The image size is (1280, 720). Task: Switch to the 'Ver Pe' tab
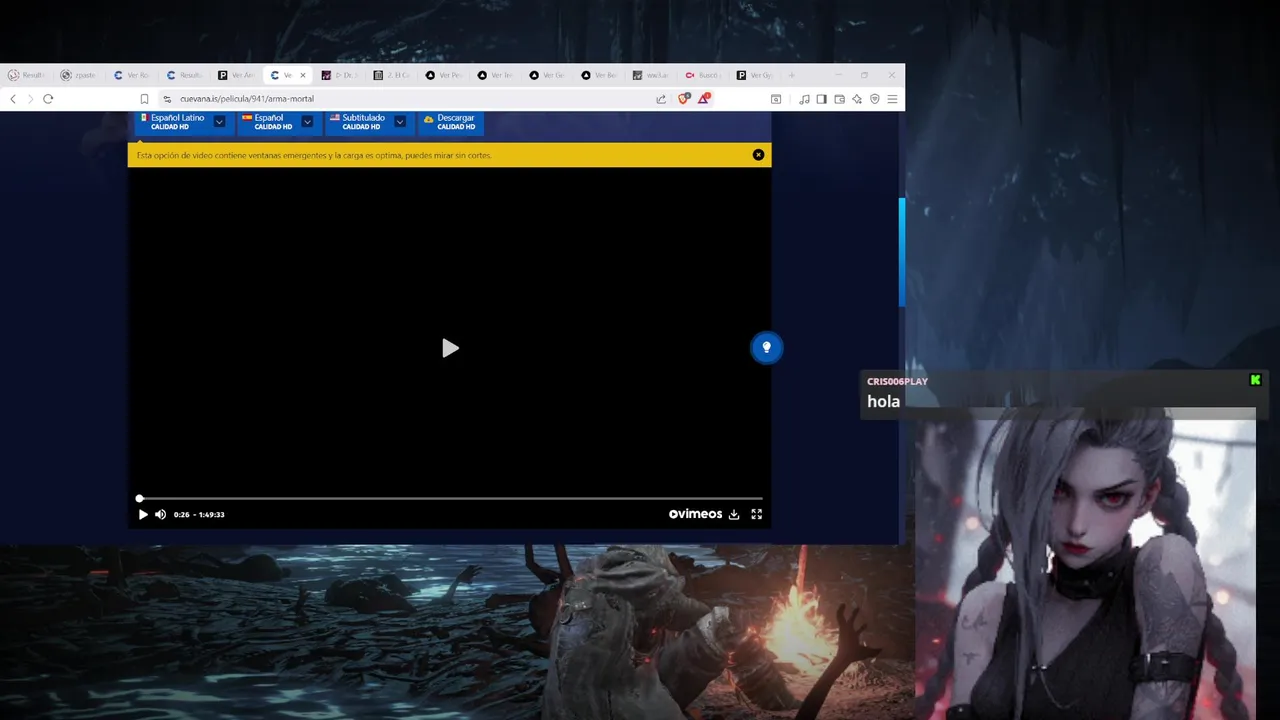pyautogui.click(x=444, y=75)
